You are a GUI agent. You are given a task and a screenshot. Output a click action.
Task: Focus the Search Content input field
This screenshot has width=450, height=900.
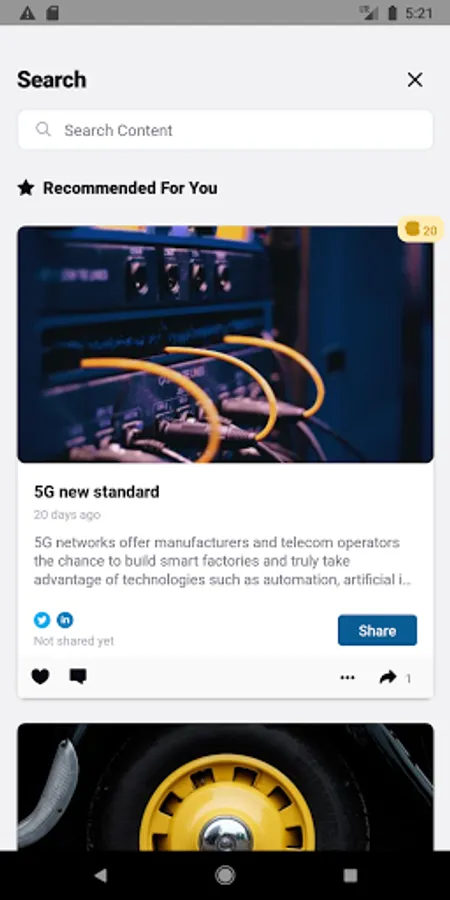pos(225,130)
